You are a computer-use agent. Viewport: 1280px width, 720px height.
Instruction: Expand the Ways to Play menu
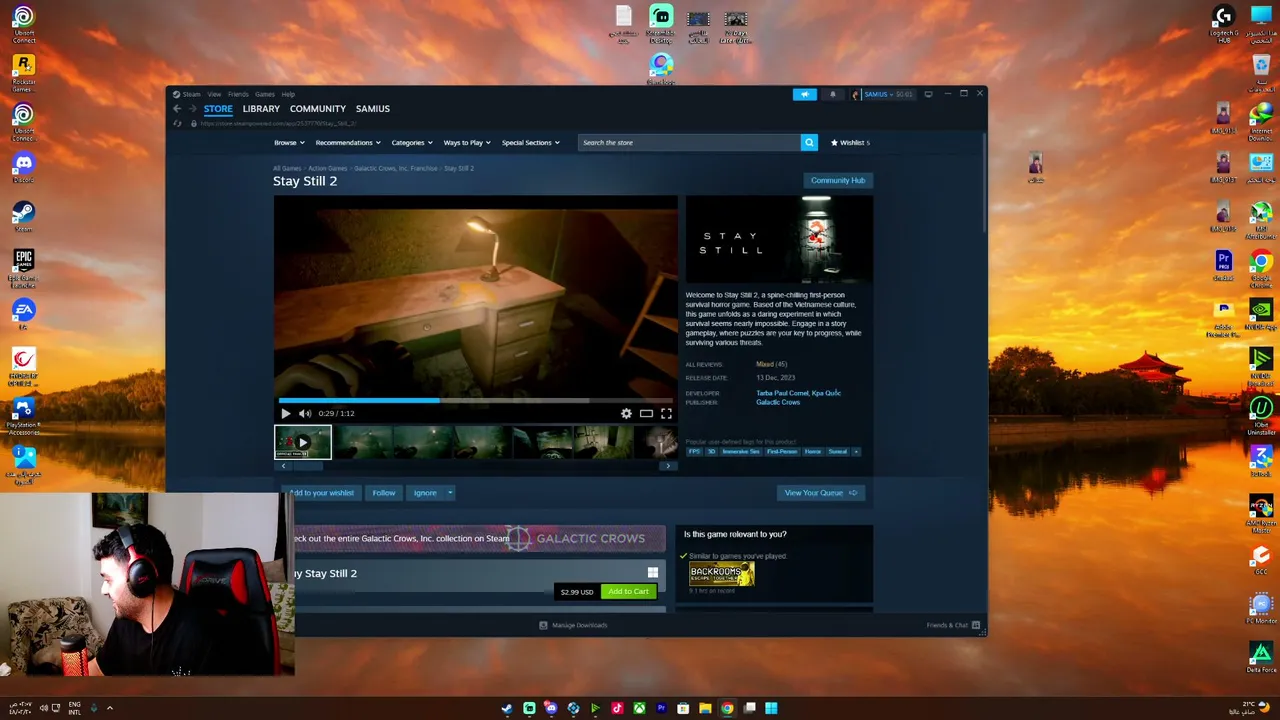click(467, 142)
